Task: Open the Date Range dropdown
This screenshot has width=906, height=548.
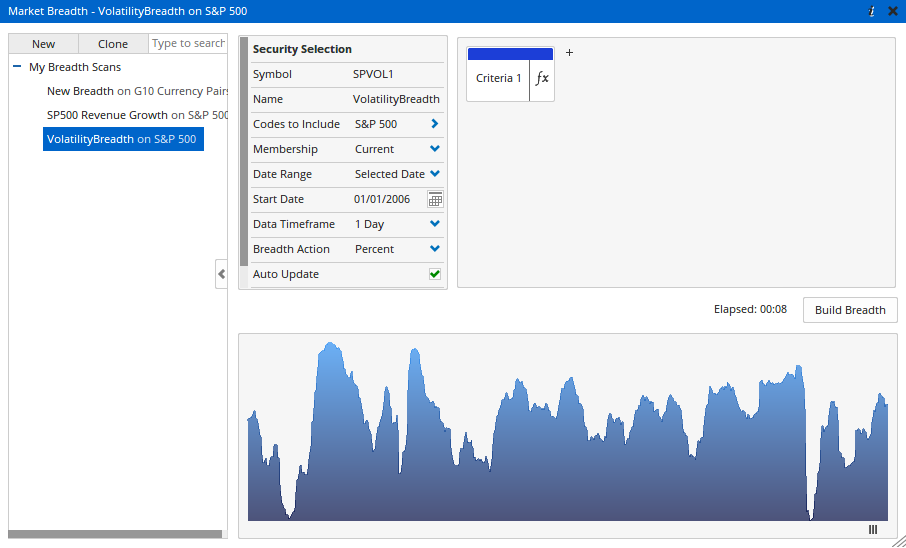Action: (x=435, y=174)
